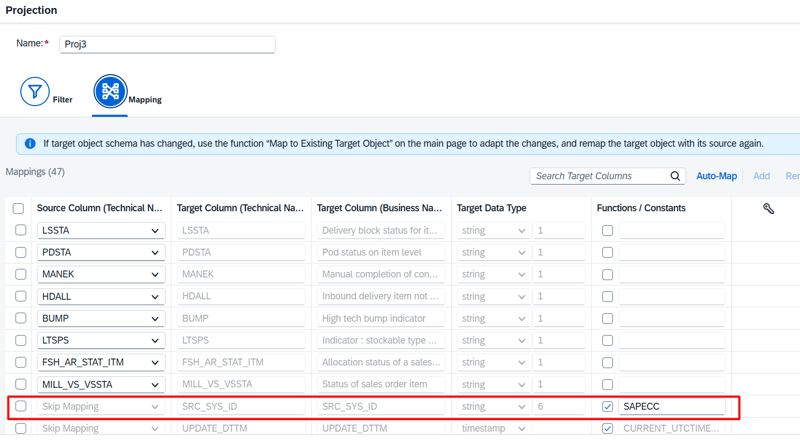800x446 pixels.
Task: Click the Target Column Technical Name header
Action: (x=240, y=208)
